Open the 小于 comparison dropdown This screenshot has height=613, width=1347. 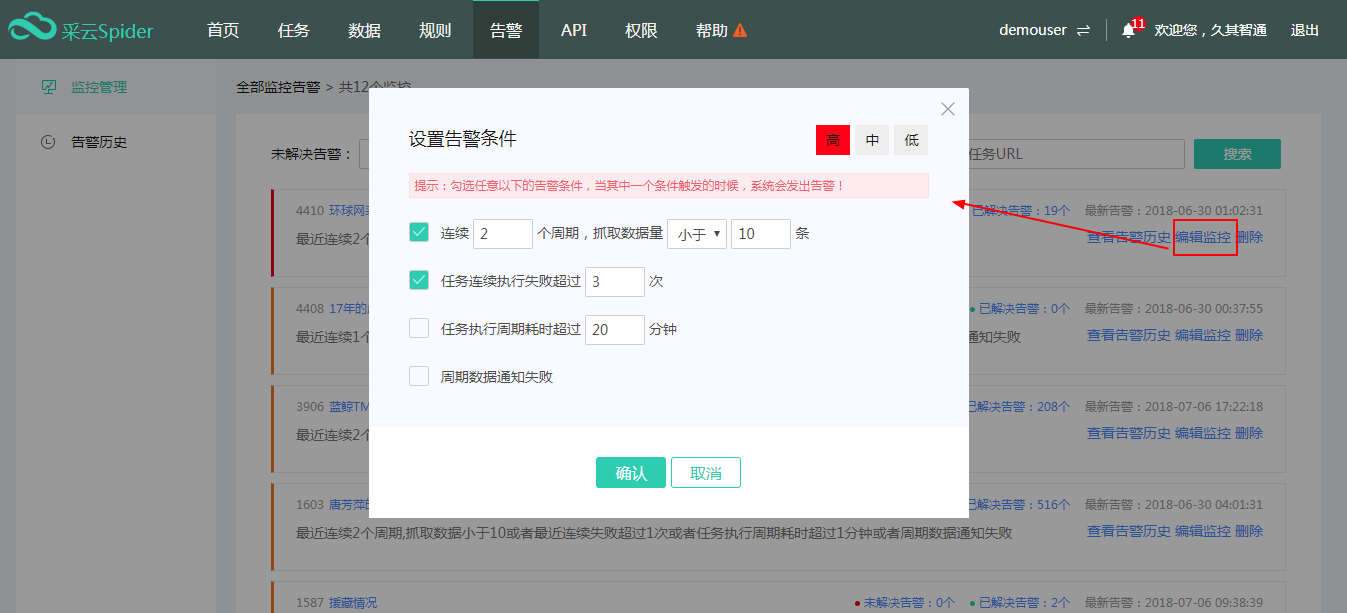(697, 234)
